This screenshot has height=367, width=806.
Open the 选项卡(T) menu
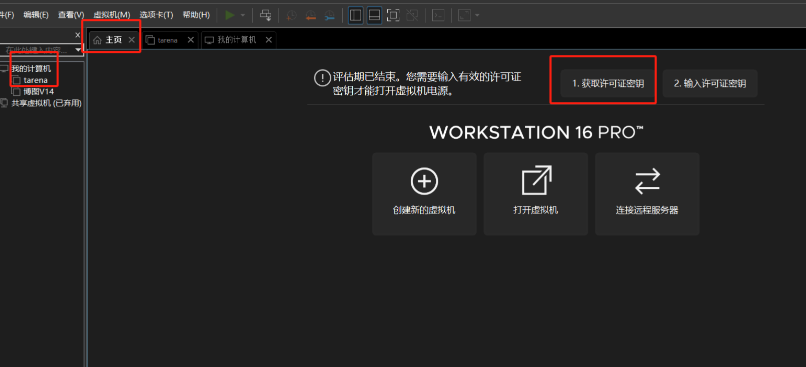tap(156, 15)
